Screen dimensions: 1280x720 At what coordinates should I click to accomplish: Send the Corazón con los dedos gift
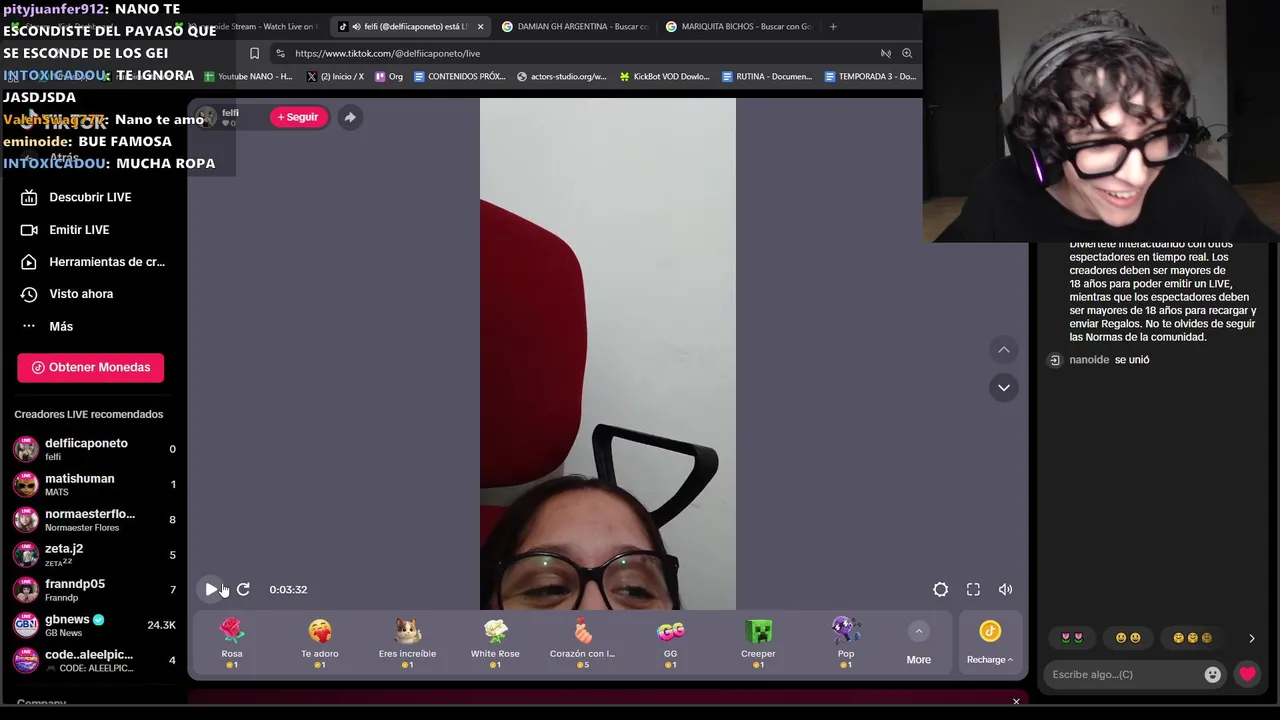pyautogui.click(x=582, y=644)
